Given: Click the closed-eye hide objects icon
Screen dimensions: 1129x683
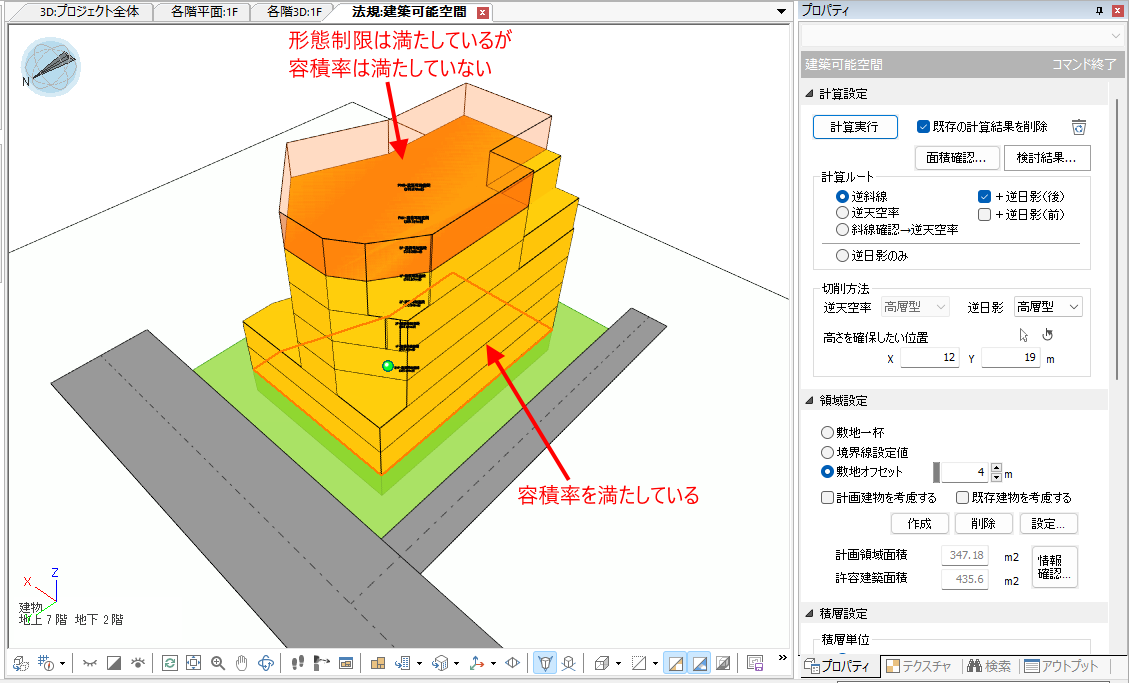Looking at the screenshot, I should coord(90,662).
